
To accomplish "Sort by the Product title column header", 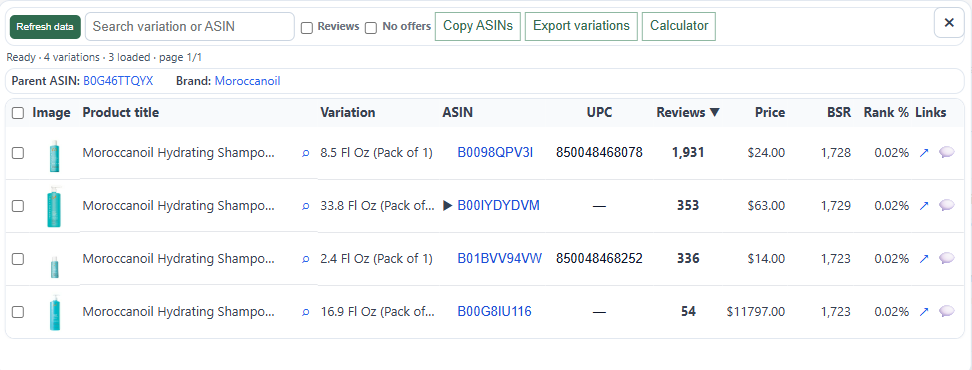I will (120, 113).
